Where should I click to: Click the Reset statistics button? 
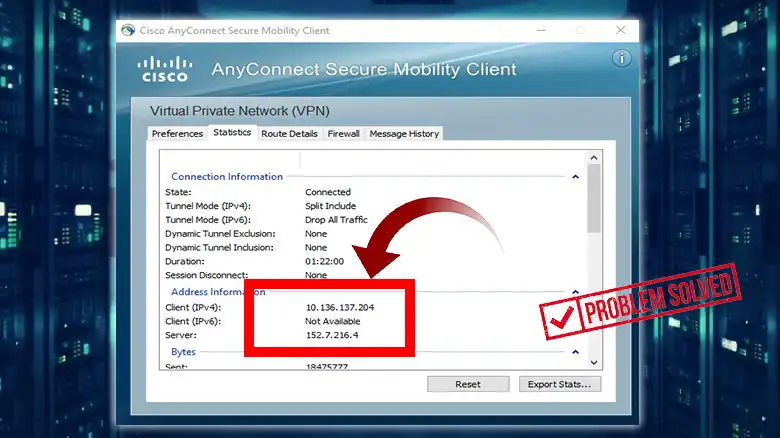point(468,384)
